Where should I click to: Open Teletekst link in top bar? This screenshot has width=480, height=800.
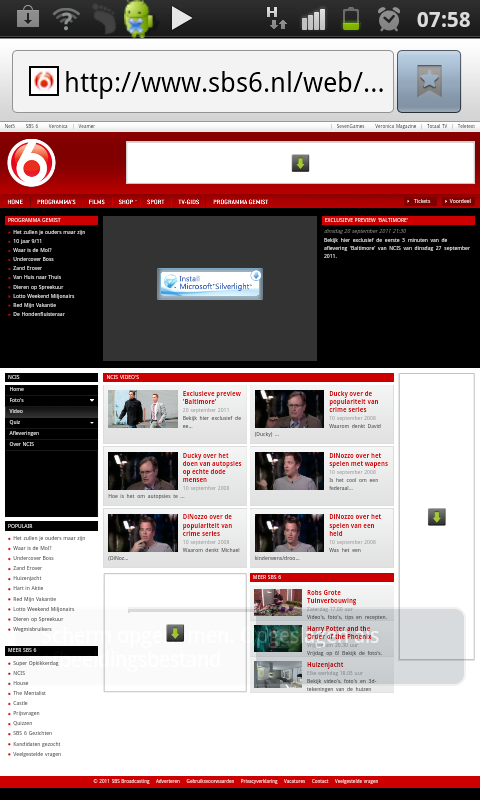[x=466, y=126]
